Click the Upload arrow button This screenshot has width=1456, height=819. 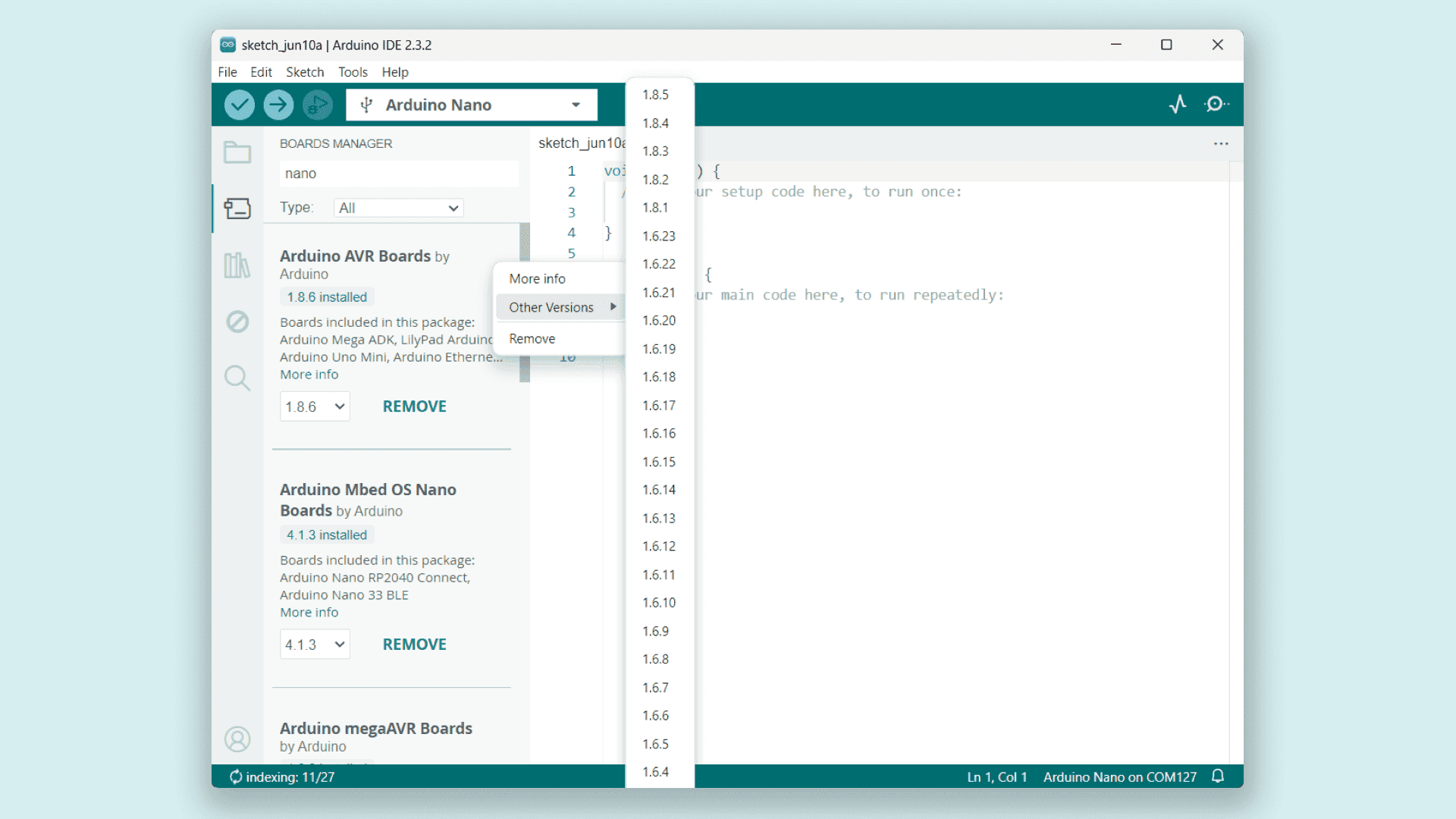point(278,105)
